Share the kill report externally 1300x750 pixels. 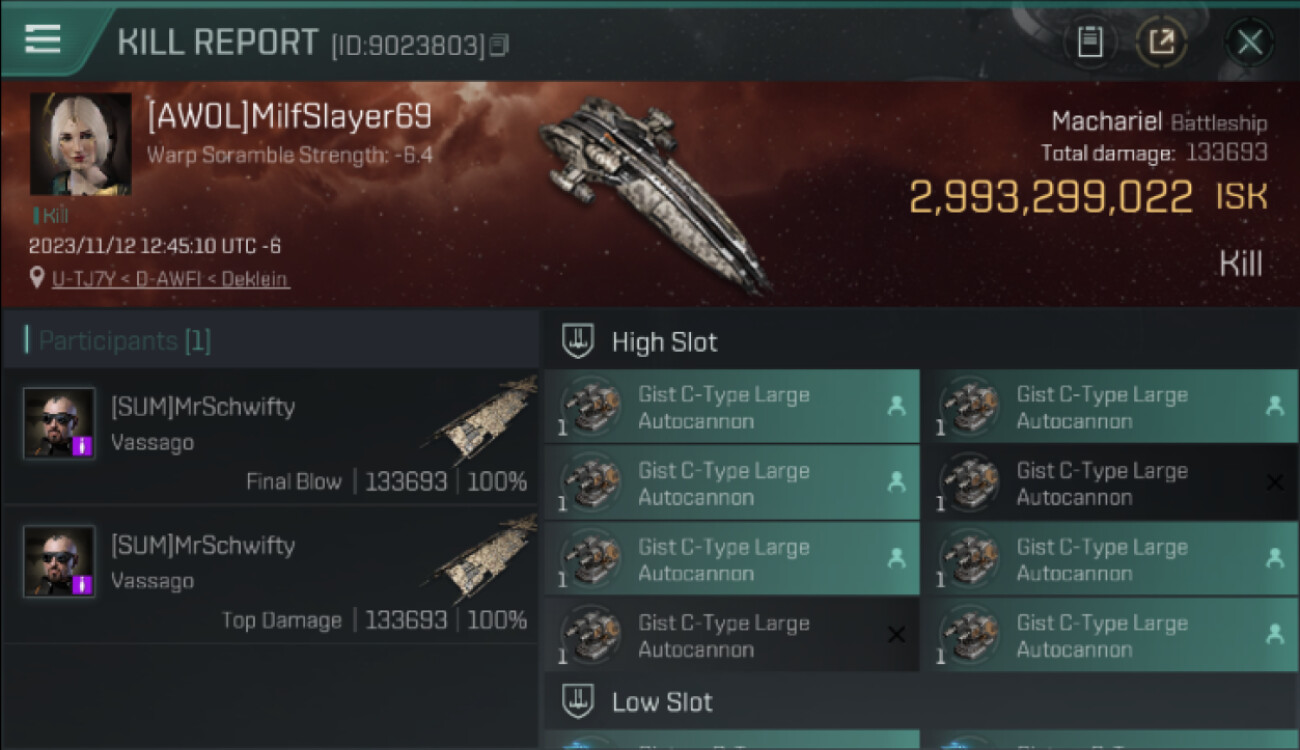tap(1161, 42)
